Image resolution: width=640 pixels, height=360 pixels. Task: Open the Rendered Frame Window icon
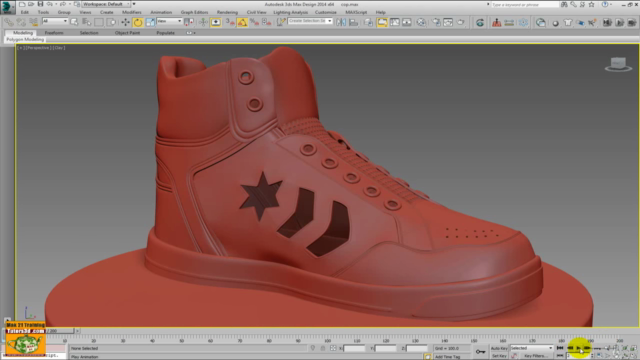[x=448, y=22]
